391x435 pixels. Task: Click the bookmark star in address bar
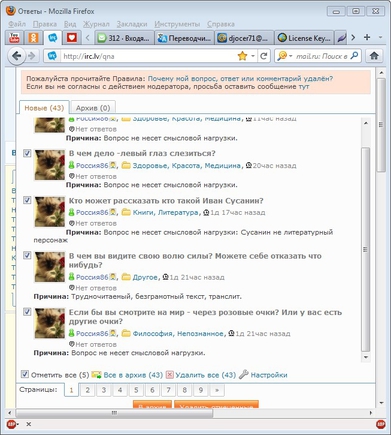pos(242,56)
